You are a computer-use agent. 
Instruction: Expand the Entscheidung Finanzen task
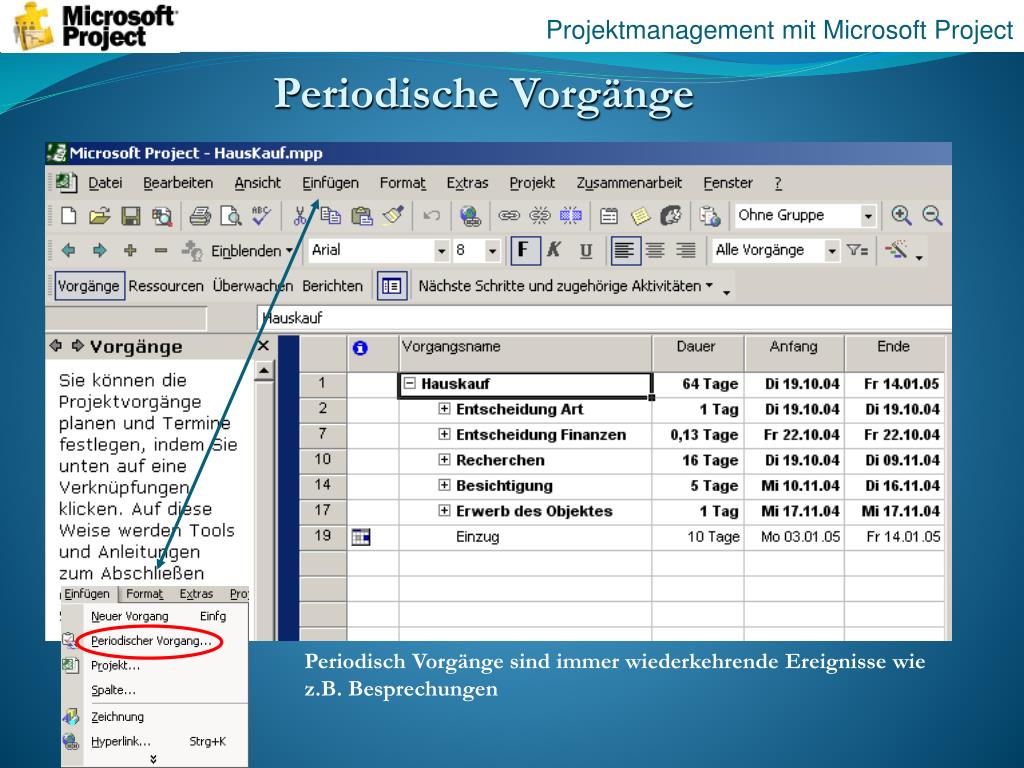click(x=444, y=434)
